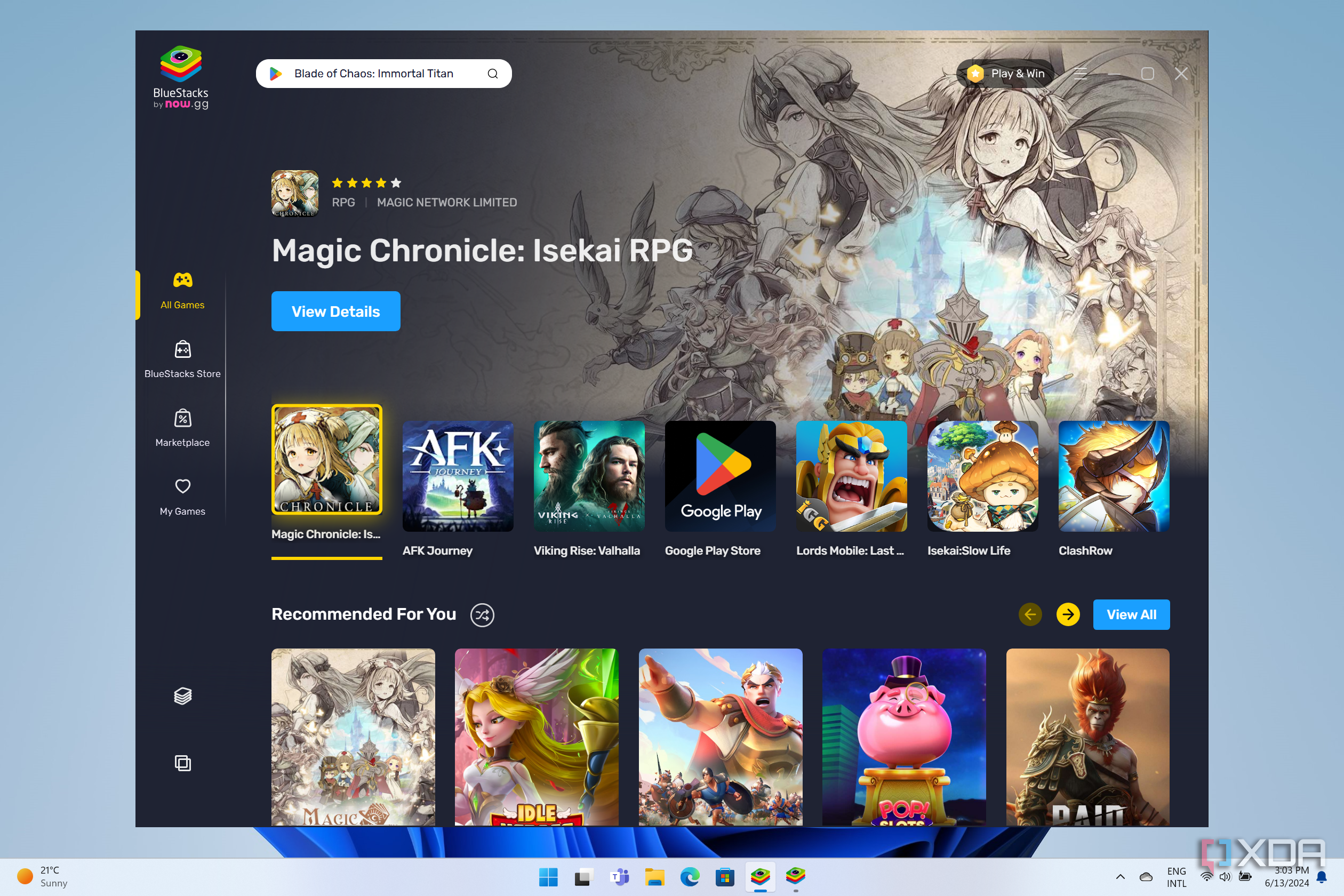Open Microsoft Edge from the taskbar
The image size is (1344, 896).
pyautogui.click(x=690, y=877)
